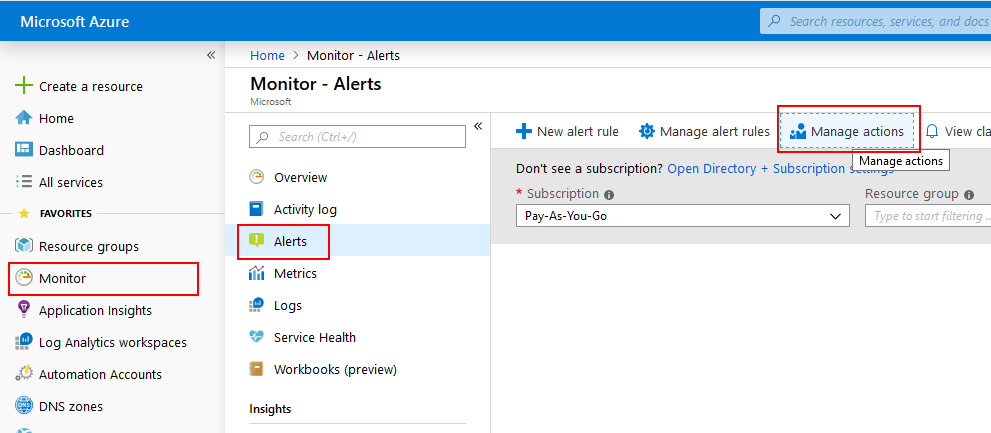Click the Subscription info icon
This screenshot has width=991, height=433.
[x=609, y=195]
